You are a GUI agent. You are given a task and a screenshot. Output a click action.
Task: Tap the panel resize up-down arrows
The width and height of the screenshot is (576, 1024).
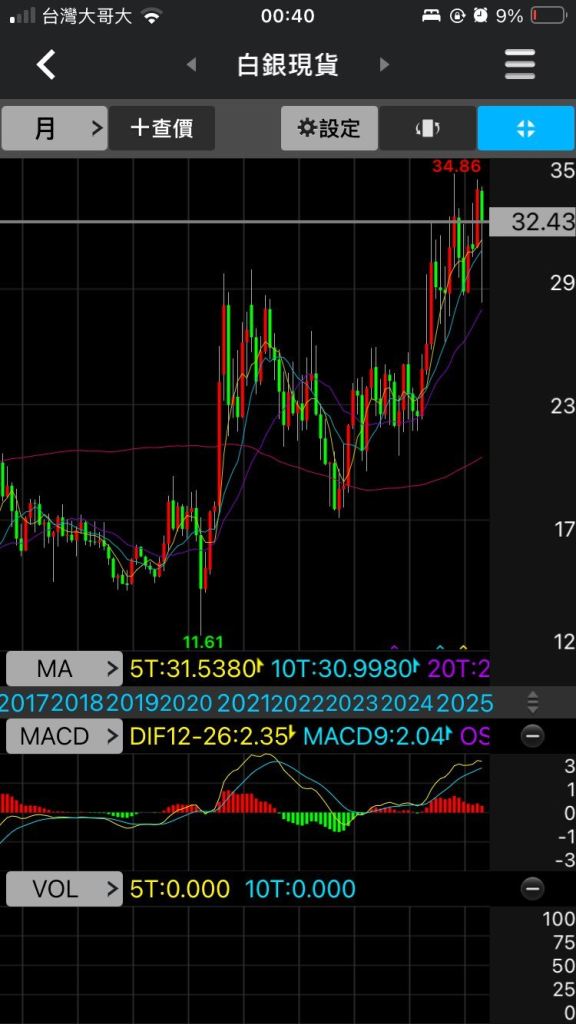[533, 702]
